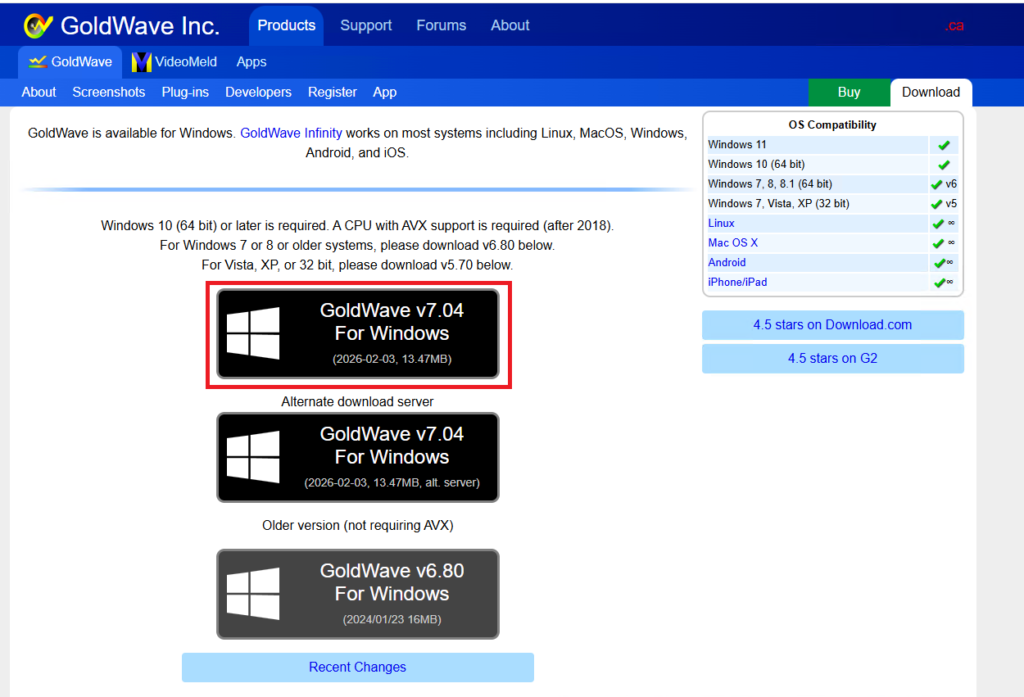The image size is (1024, 697).
Task: Open the Support menu
Action: (x=366, y=26)
